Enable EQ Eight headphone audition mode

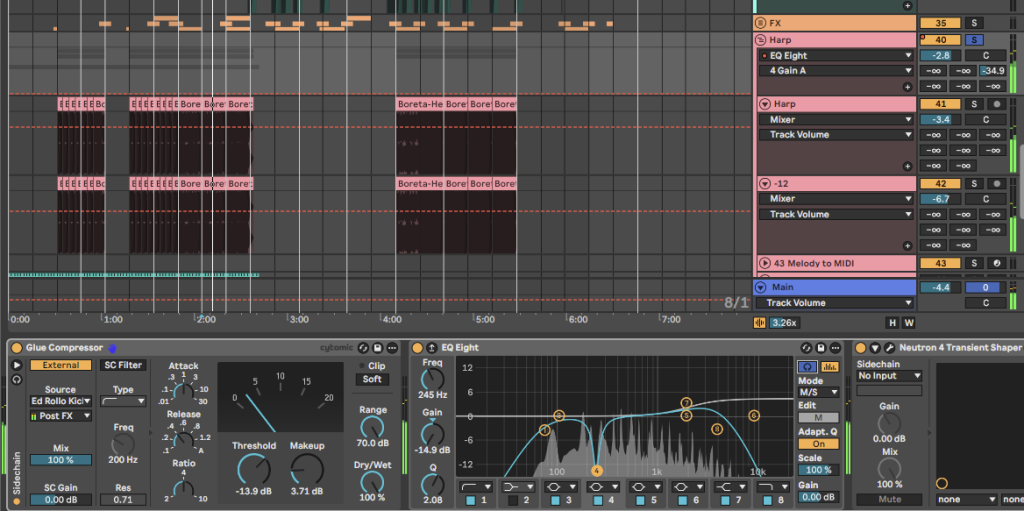pyautogui.click(x=805, y=367)
